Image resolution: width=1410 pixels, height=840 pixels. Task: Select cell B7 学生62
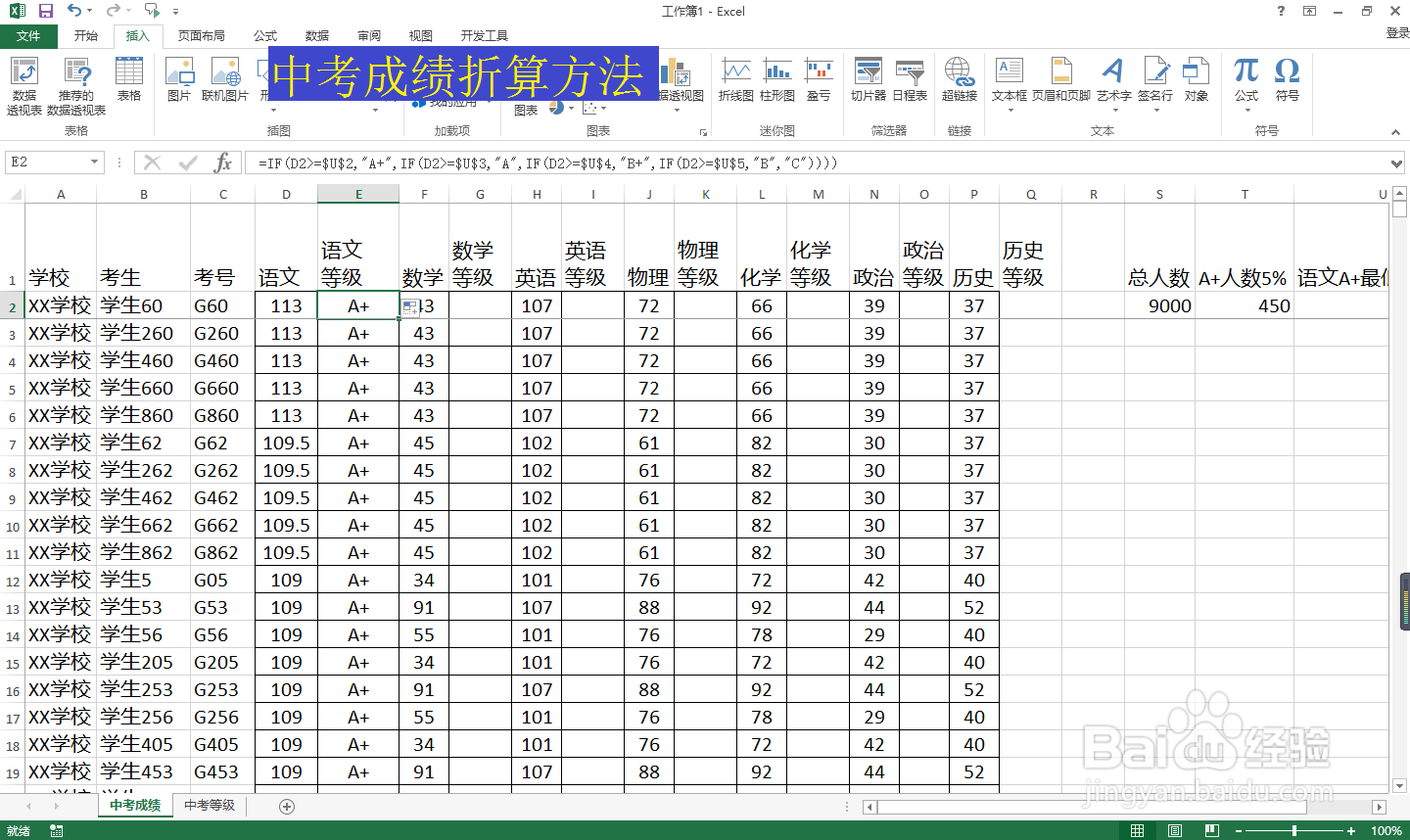[143, 443]
